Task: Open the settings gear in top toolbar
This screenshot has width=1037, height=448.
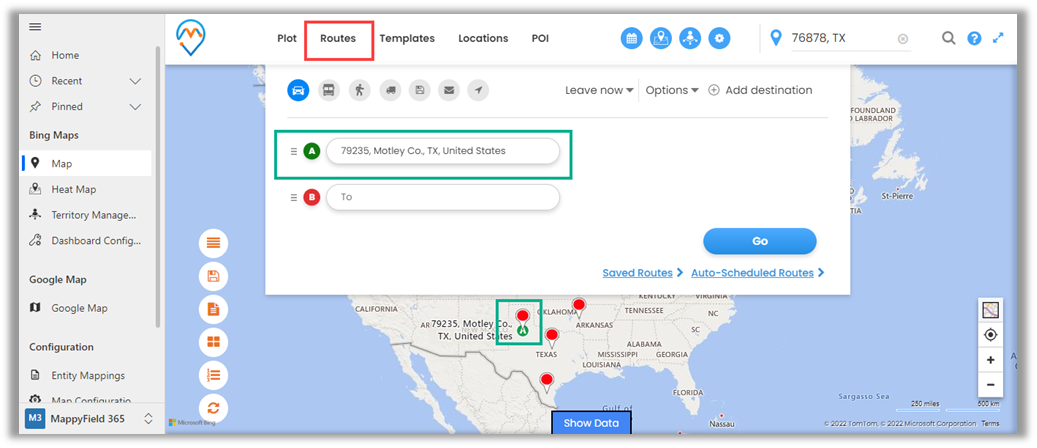Action: 719,39
